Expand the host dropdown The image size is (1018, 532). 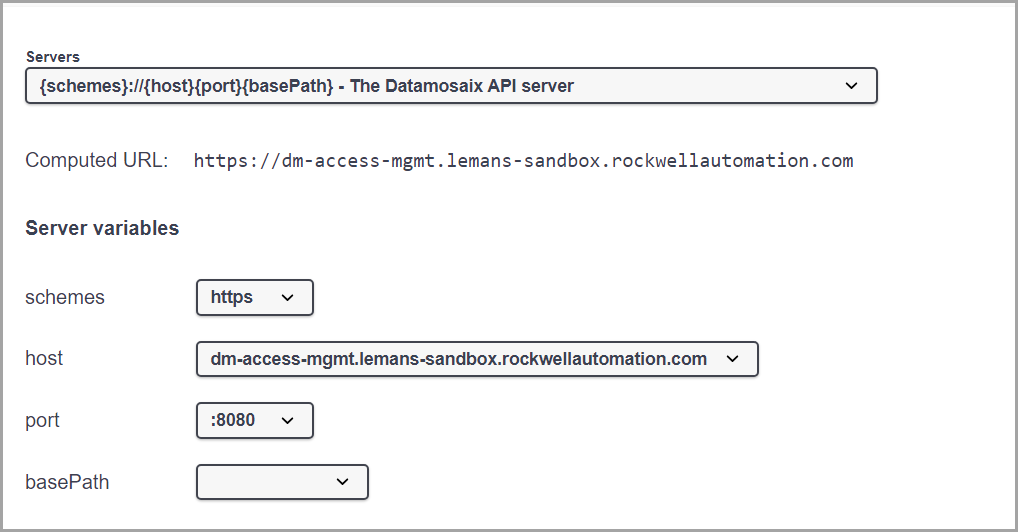[476, 359]
